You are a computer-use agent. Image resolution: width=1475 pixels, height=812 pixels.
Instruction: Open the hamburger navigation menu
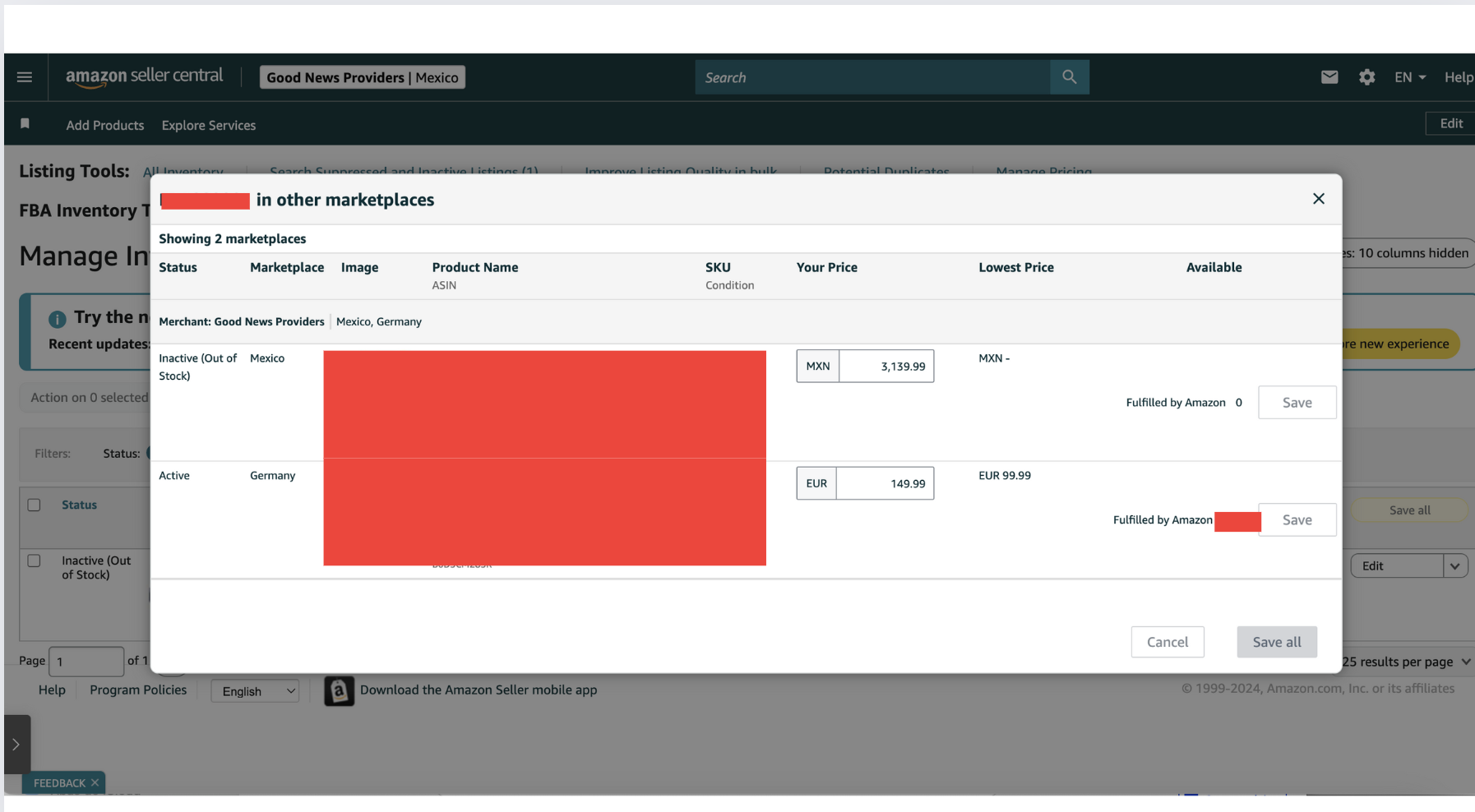[25, 77]
